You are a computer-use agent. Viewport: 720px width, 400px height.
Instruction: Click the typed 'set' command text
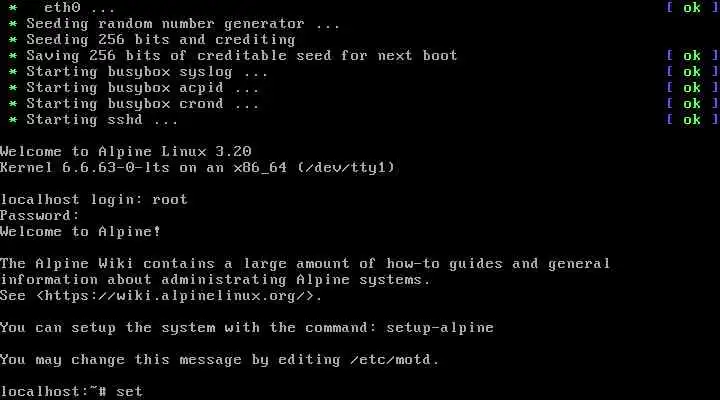[x=129, y=392]
